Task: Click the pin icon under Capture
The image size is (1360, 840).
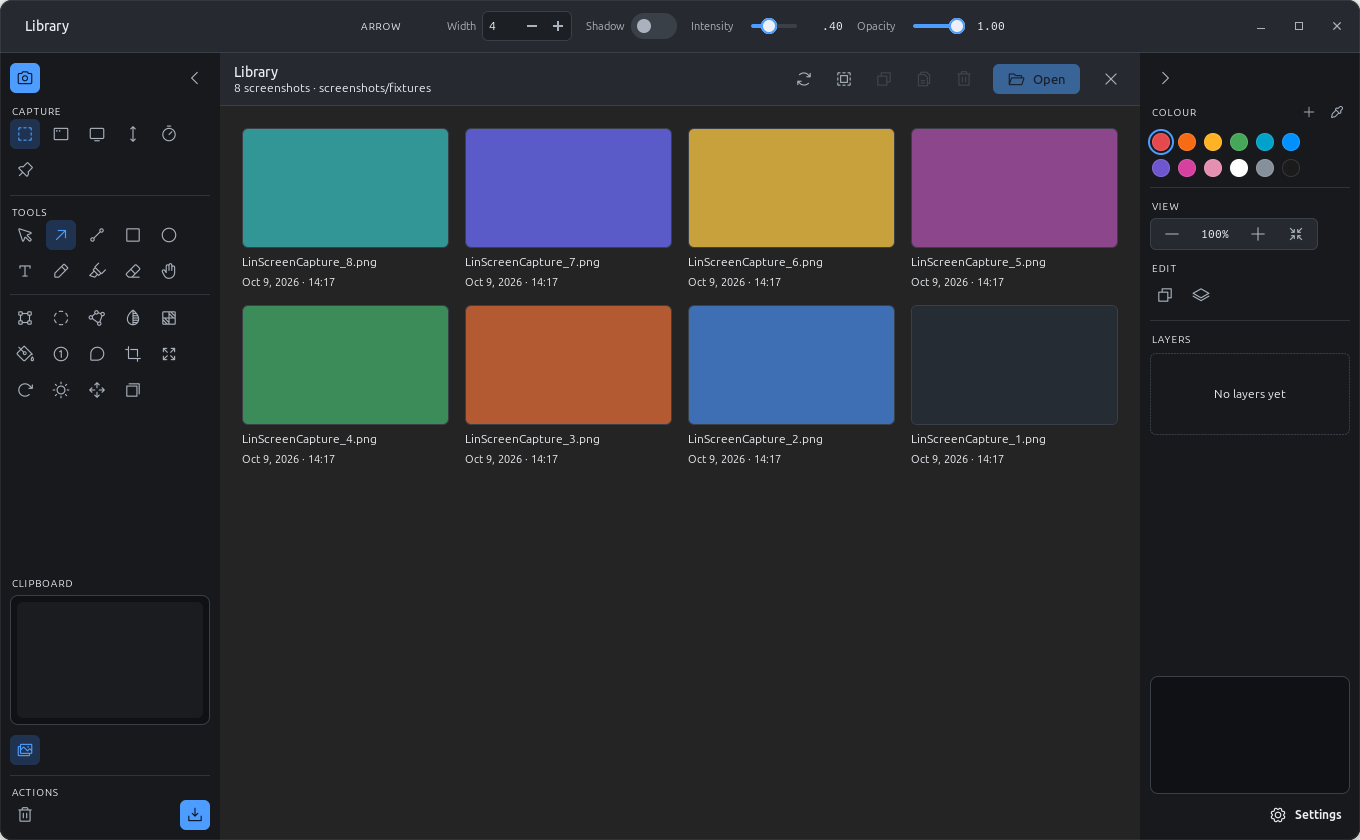Action: click(25, 170)
